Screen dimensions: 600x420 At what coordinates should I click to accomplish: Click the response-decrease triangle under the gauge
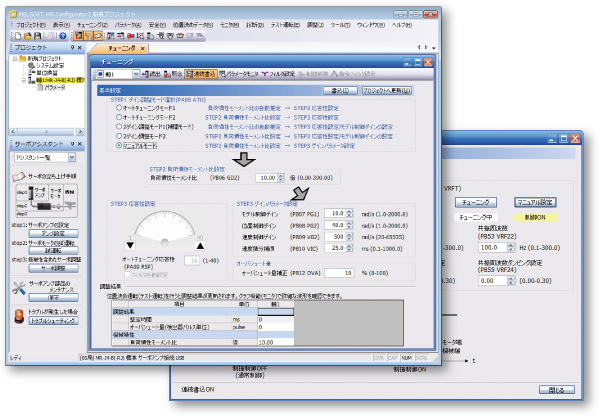point(130,246)
